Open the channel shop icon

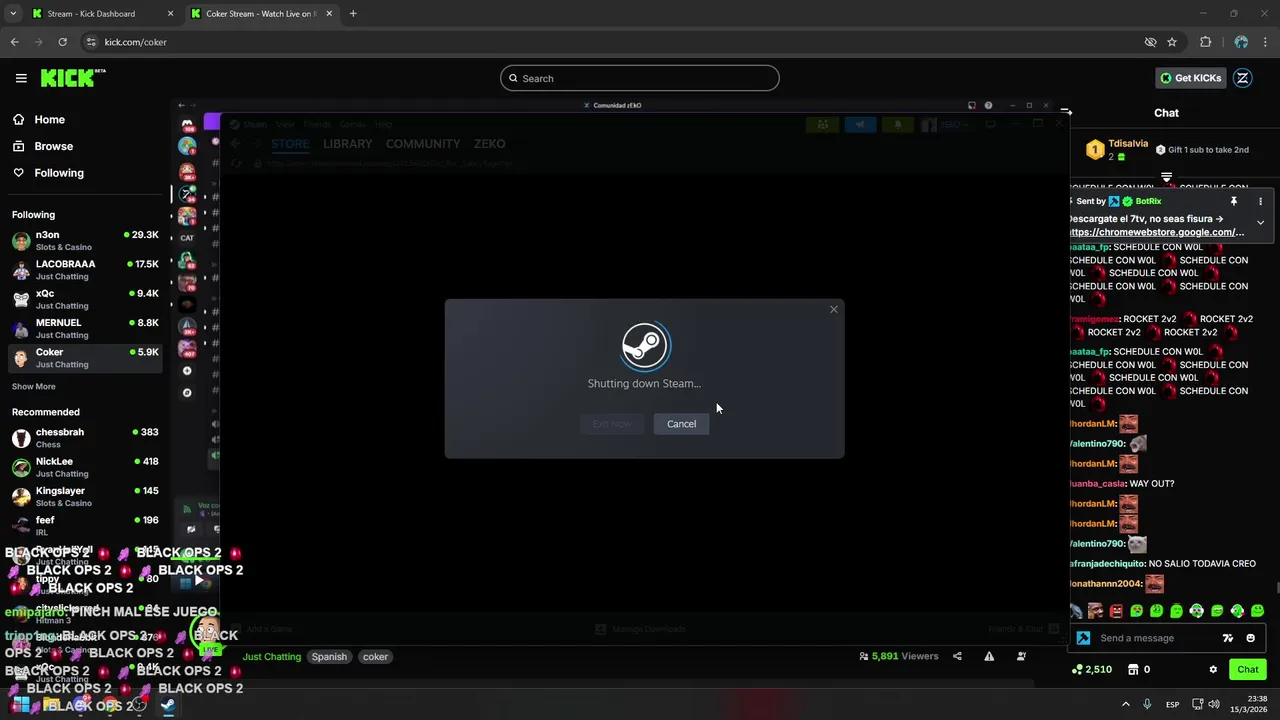click(1133, 669)
